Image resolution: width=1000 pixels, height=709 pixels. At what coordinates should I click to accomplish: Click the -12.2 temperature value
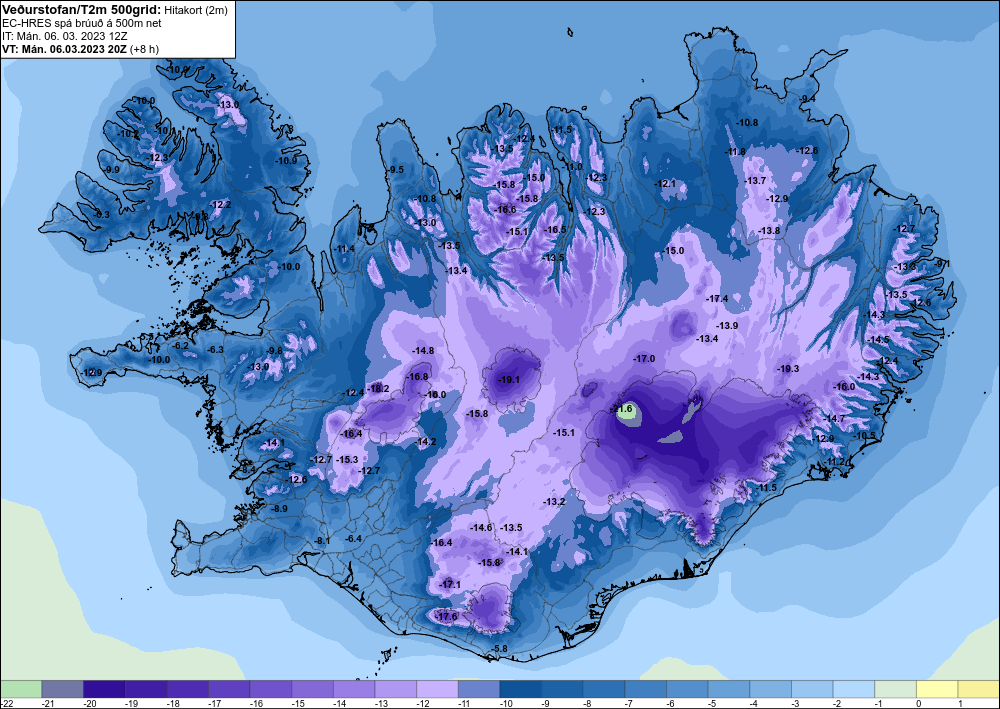[x=221, y=205]
